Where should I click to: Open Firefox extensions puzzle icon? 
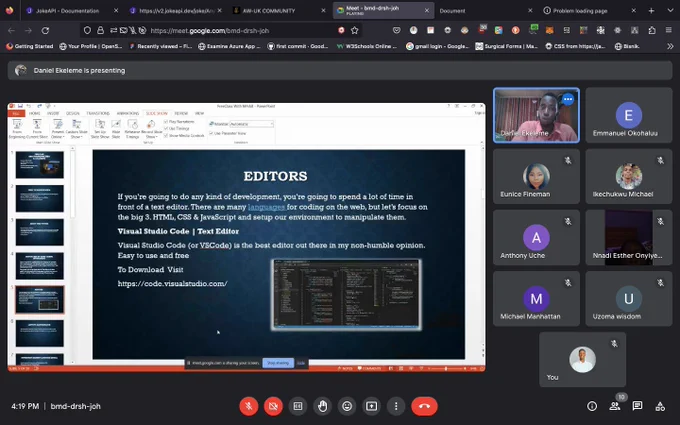point(652,30)
